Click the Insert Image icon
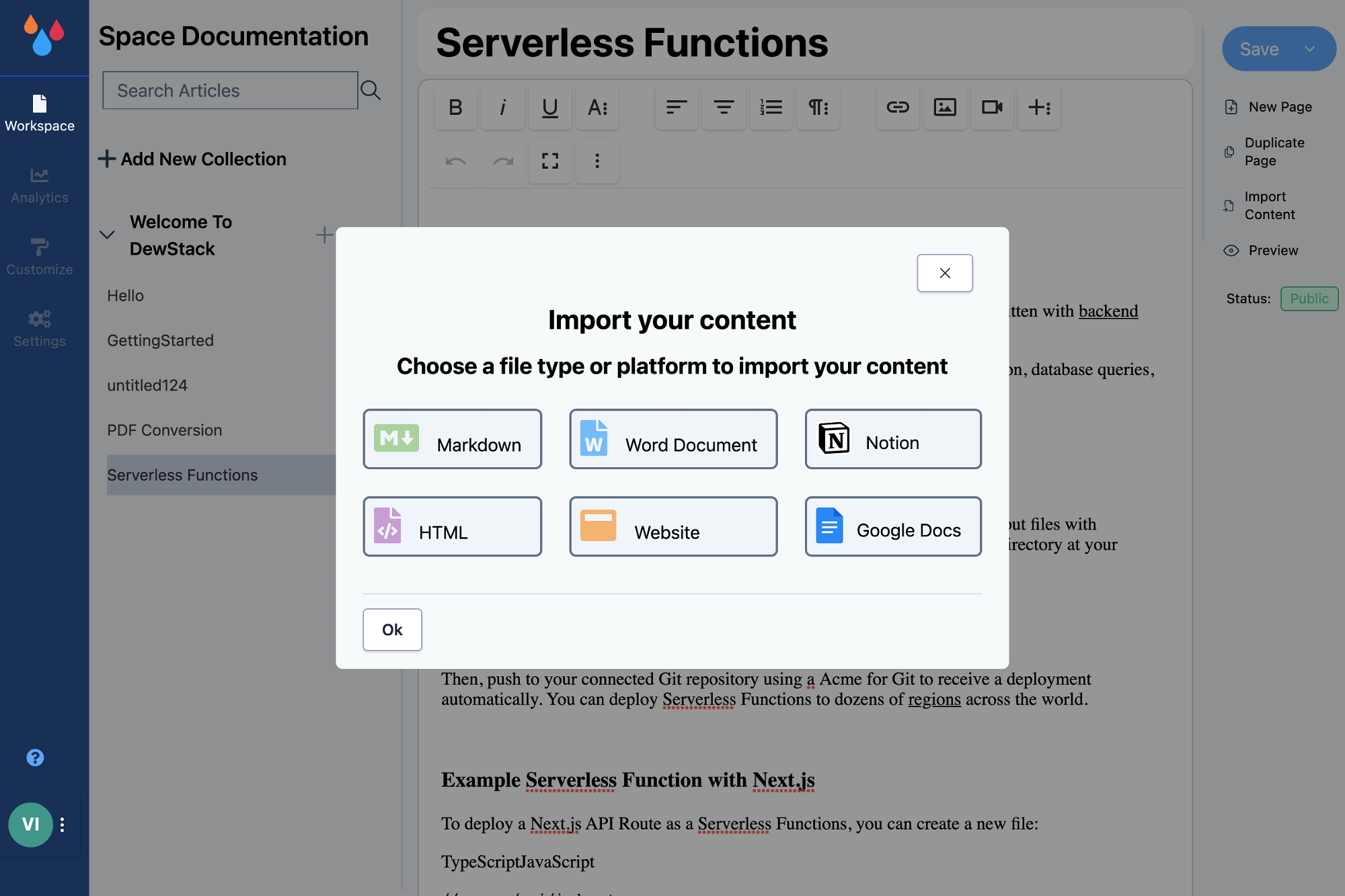1345x896 pixels. [x=944, y=106]
